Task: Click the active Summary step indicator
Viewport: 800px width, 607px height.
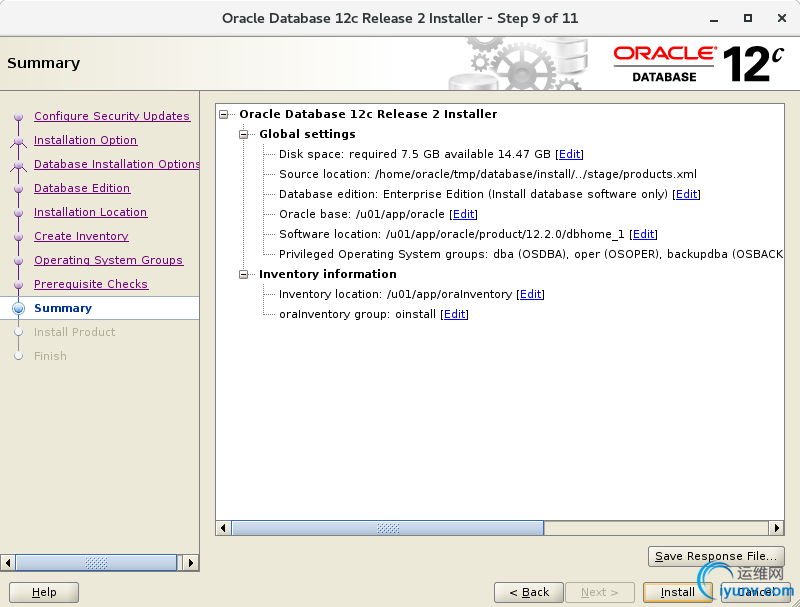Action: click(x=19, y=308)
